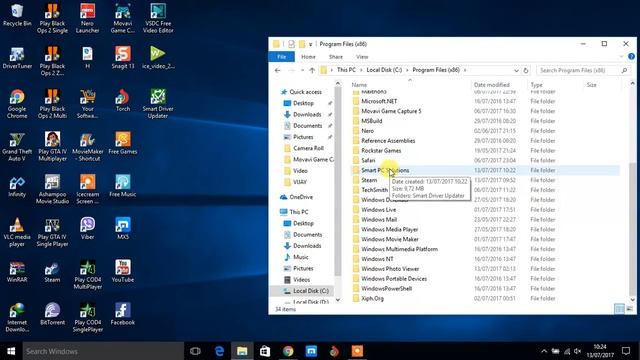The width and height of the screenshot is (640, 360).
Task: Open Google Chrome desktop shortcut
Action: [x=17, y=104]
